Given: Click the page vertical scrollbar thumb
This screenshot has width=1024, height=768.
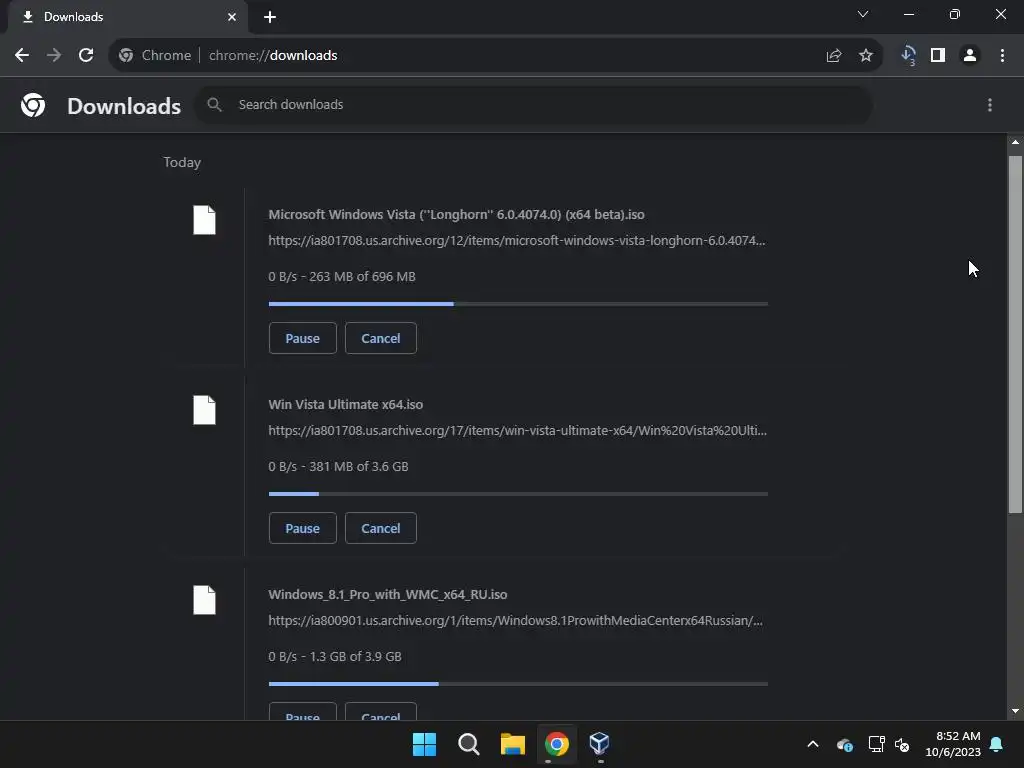Looking at the screenshot, I should point(1015,334).
